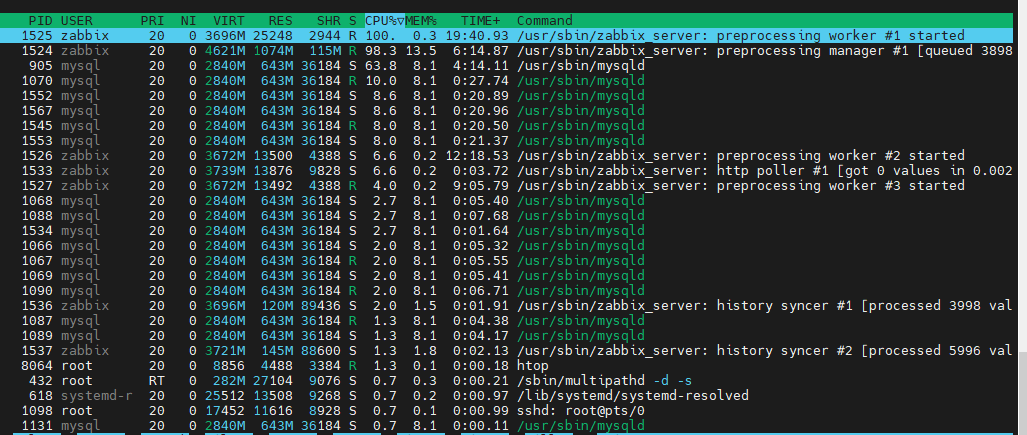The image size is (1027, 435).
Task: Click the highlighted CPU% sort column header
Action: pos(384,21)
